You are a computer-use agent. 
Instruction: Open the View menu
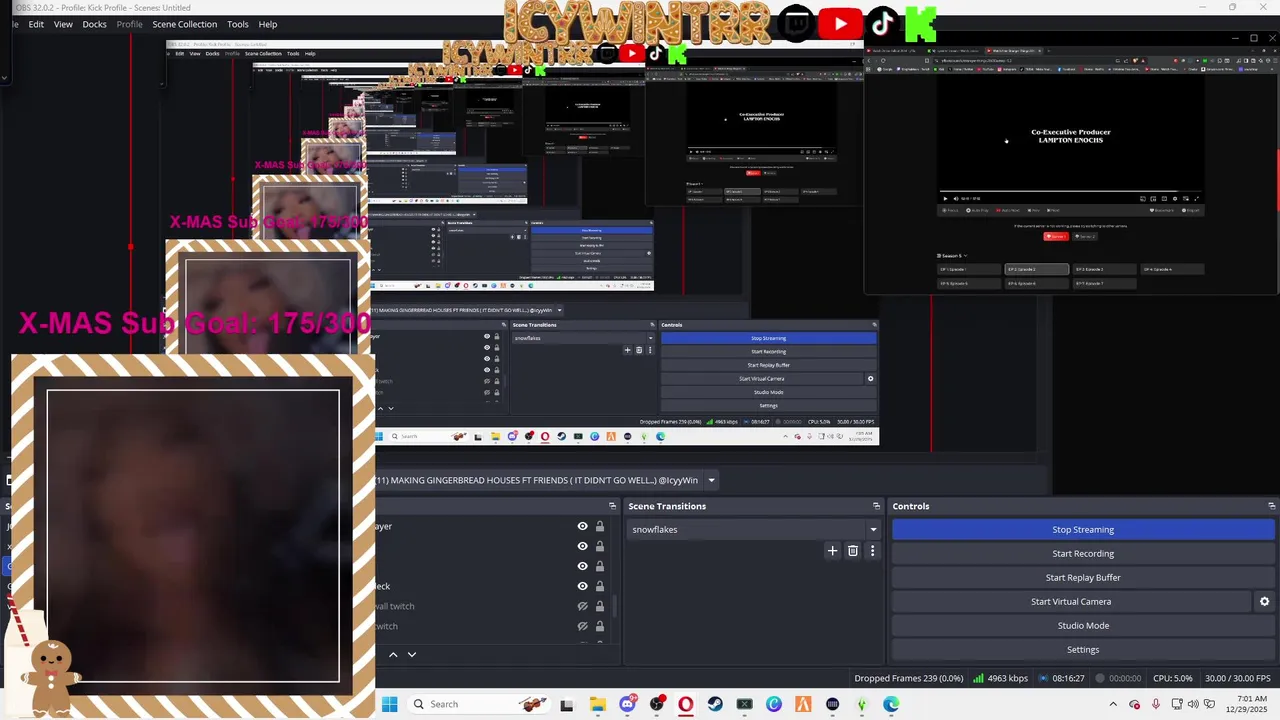(x=63, y=24)
